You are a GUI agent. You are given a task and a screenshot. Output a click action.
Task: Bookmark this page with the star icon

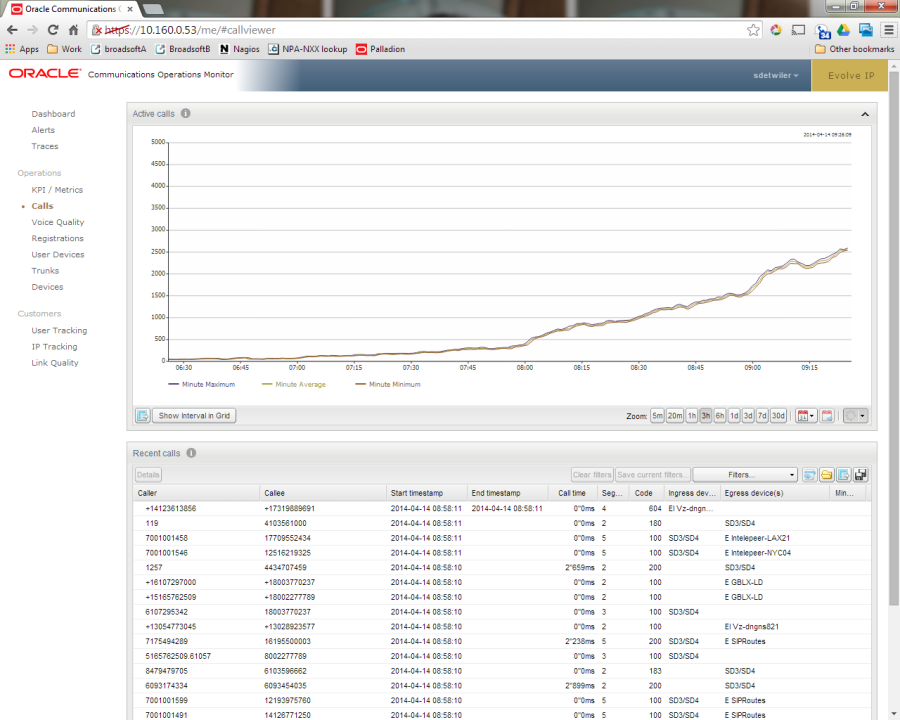pyautogui.click(x=754, y=30)
